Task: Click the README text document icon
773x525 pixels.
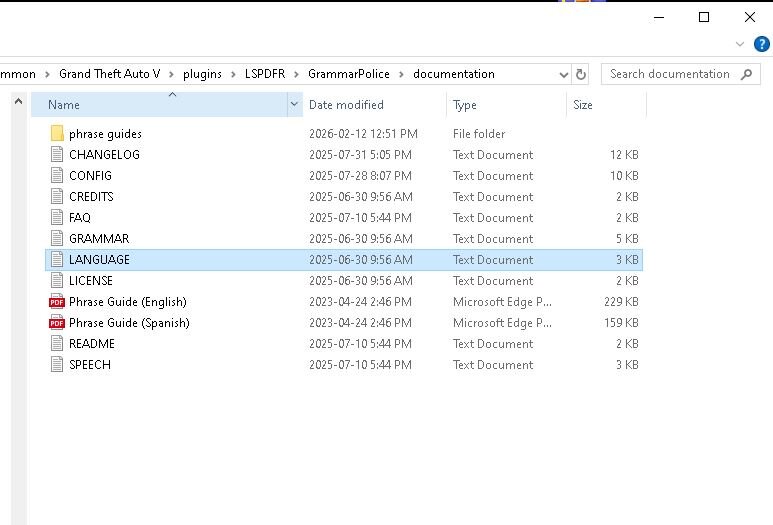Action: 57,344
